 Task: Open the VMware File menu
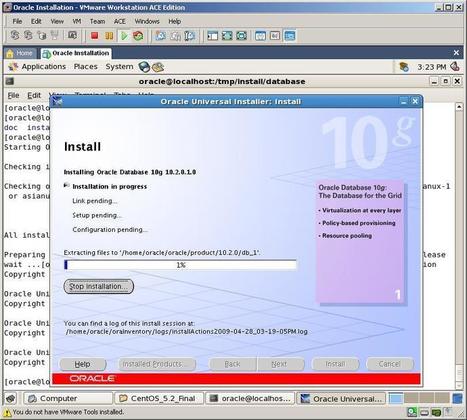tap(17, 21)
